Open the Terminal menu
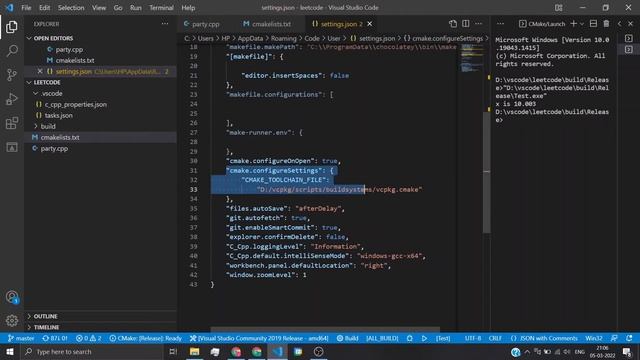Image resolution: width=640 pixels, height=360 pixels. tap(161, 8)
